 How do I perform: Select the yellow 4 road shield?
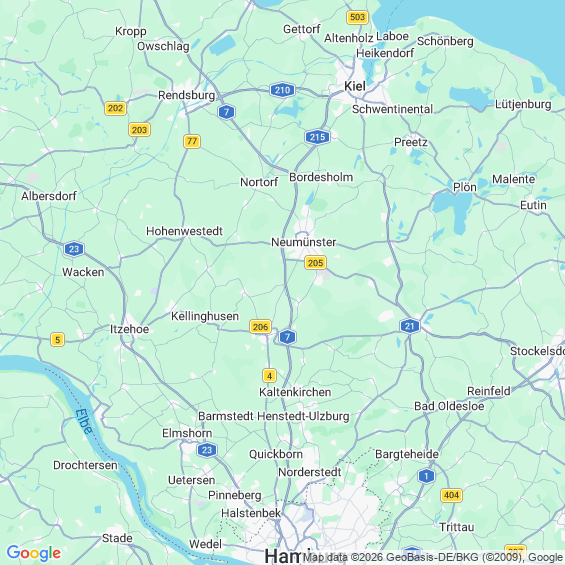(x=269, y=375)
